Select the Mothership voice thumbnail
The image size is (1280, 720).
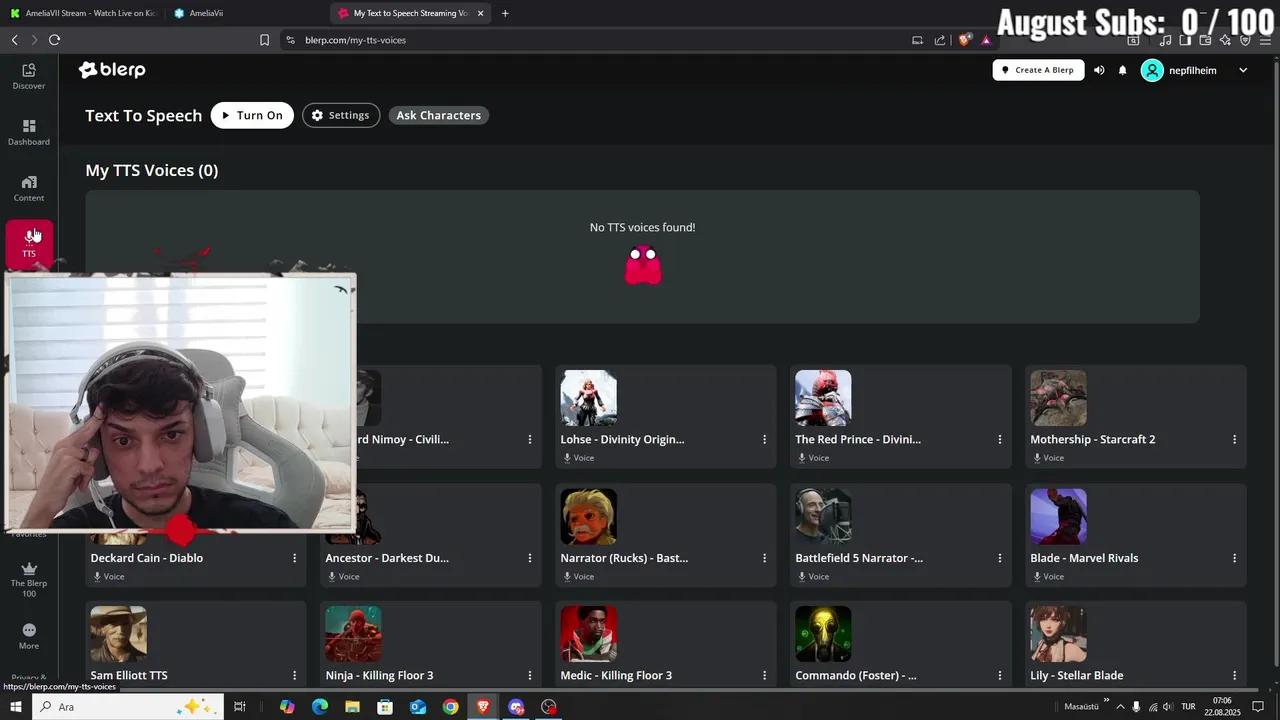point(1058,398)
